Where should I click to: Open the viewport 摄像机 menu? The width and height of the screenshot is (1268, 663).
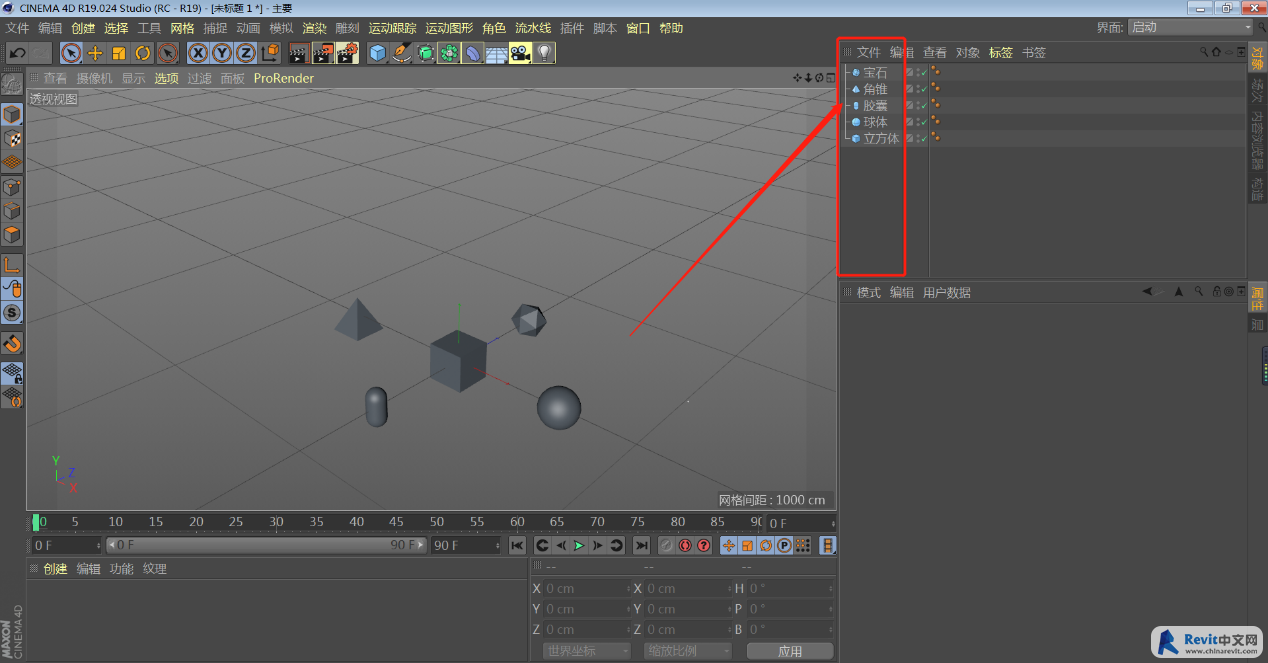coord(95,78)
